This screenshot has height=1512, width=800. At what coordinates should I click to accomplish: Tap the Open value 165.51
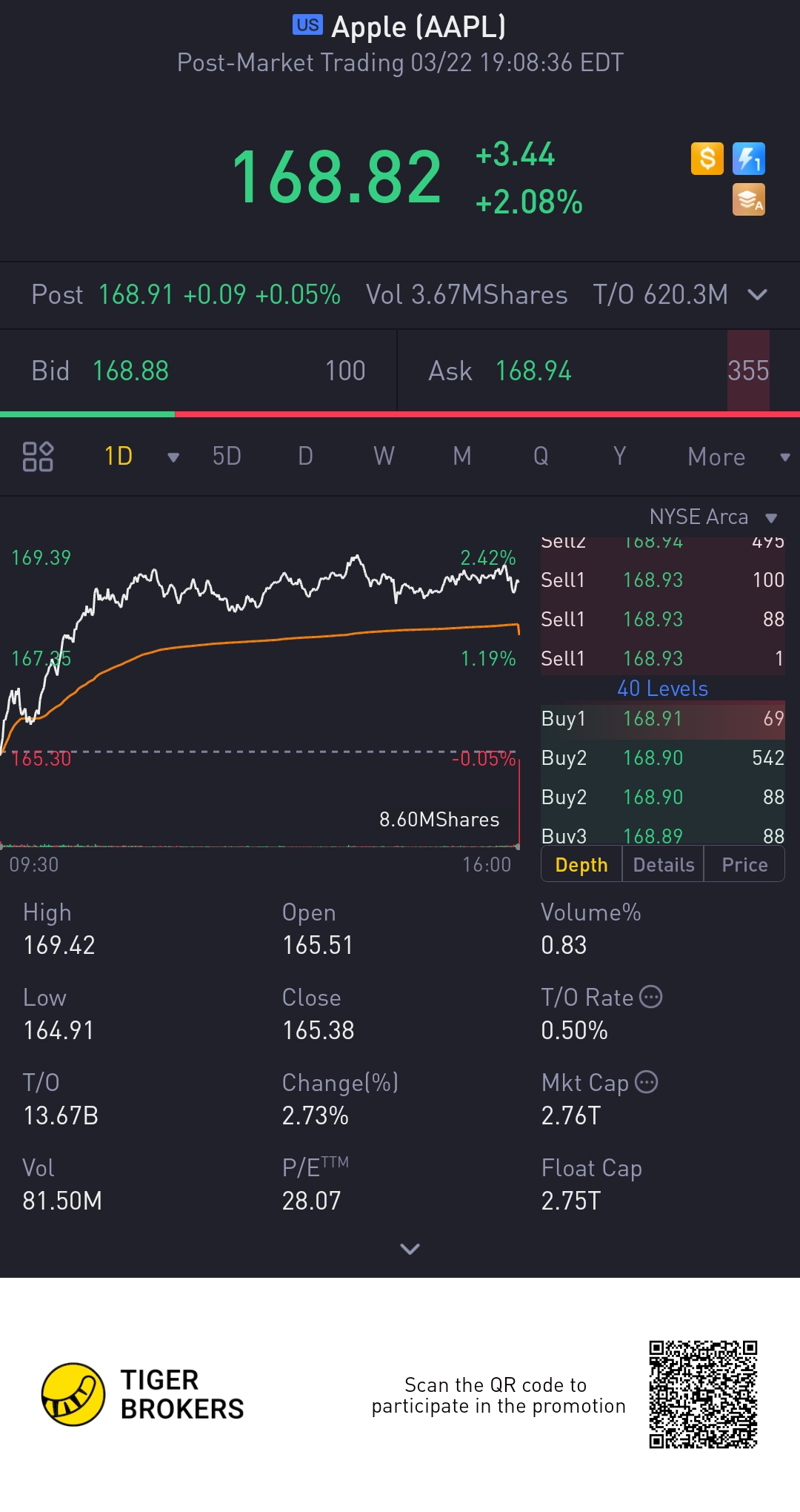coord(318,946)
